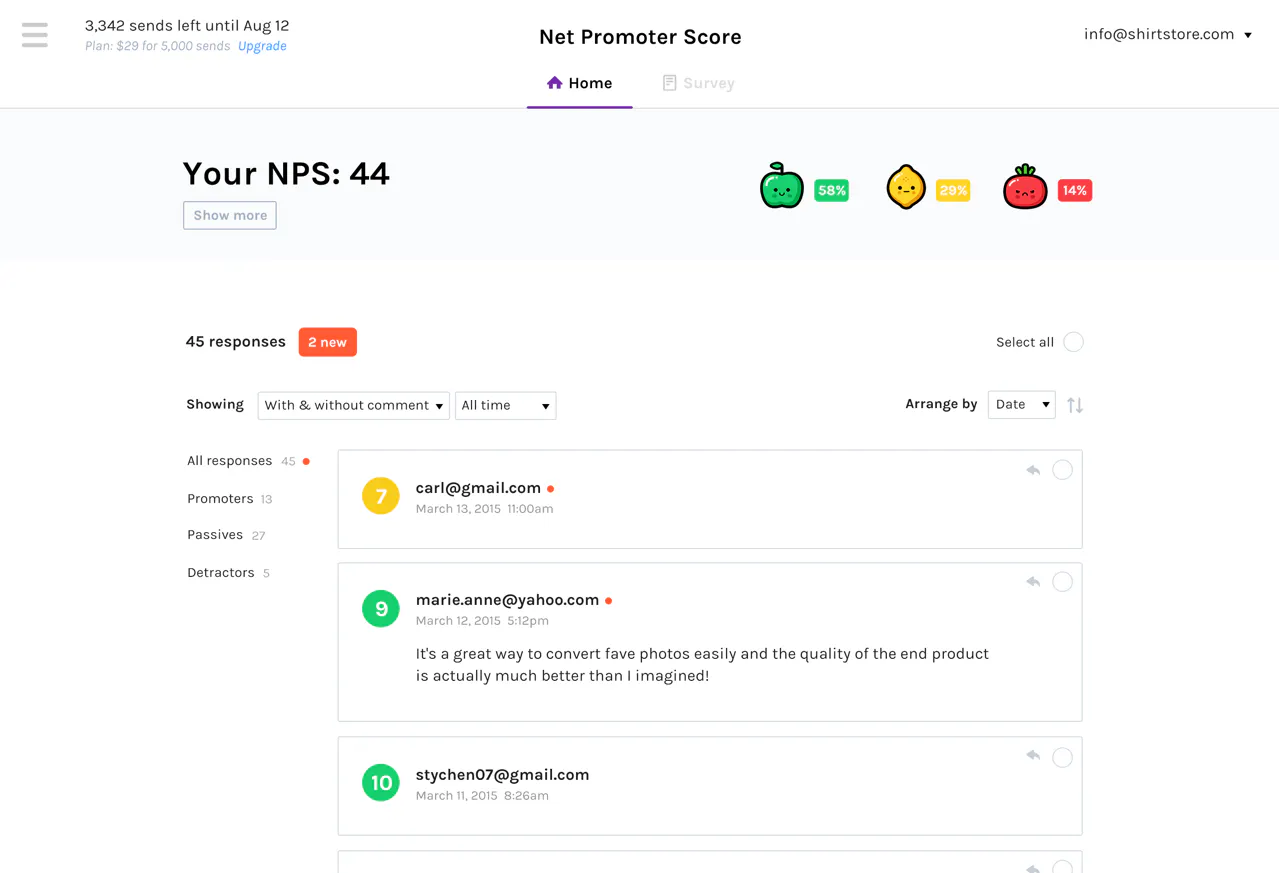
Task: Click the 58% promoters badge
Action: coord(832,190)
